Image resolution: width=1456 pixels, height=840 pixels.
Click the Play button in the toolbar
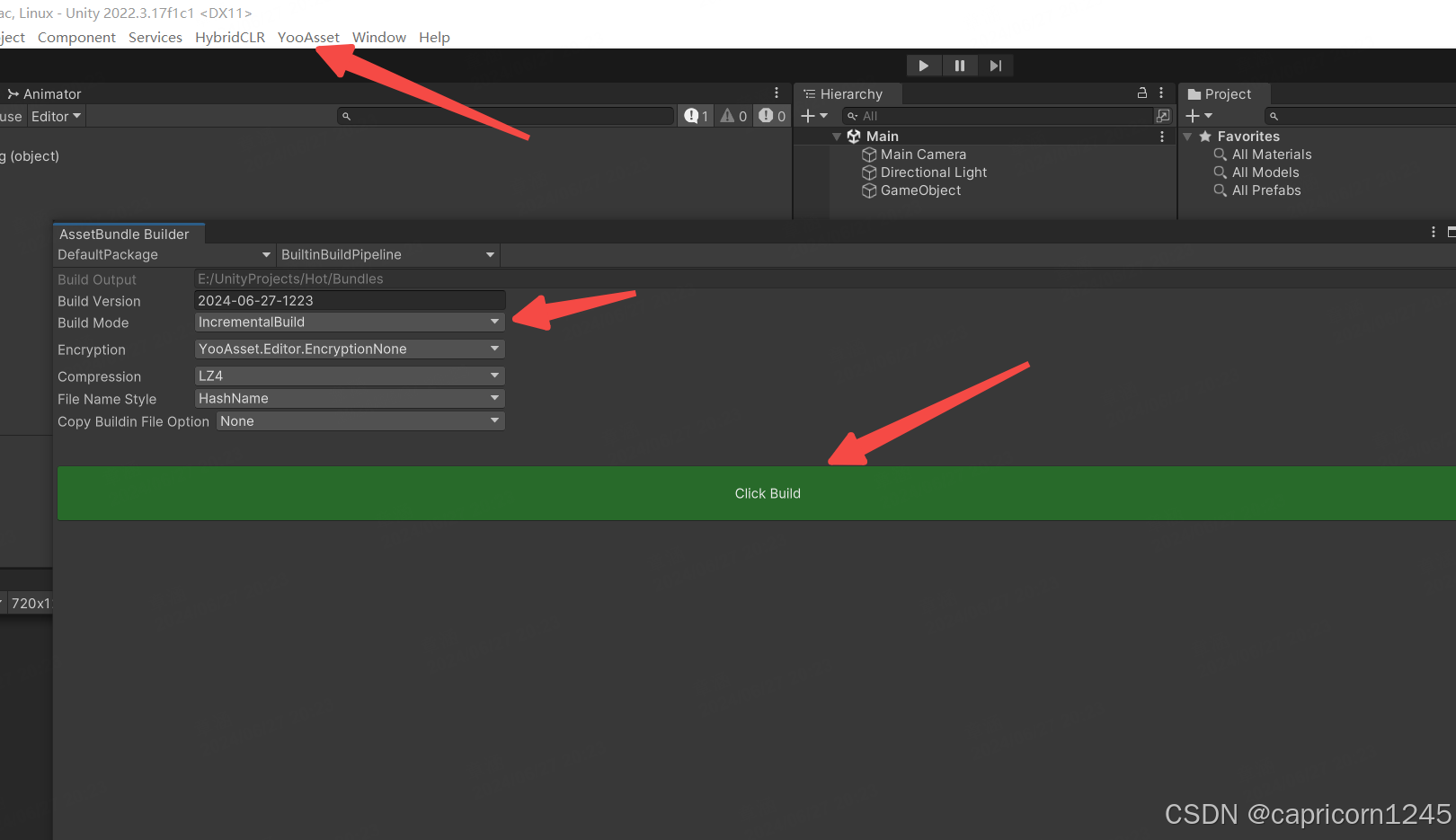[x=924, y=66]
